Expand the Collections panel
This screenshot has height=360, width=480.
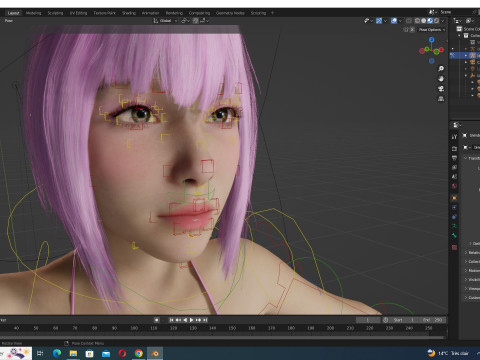[x=472, y=261]
